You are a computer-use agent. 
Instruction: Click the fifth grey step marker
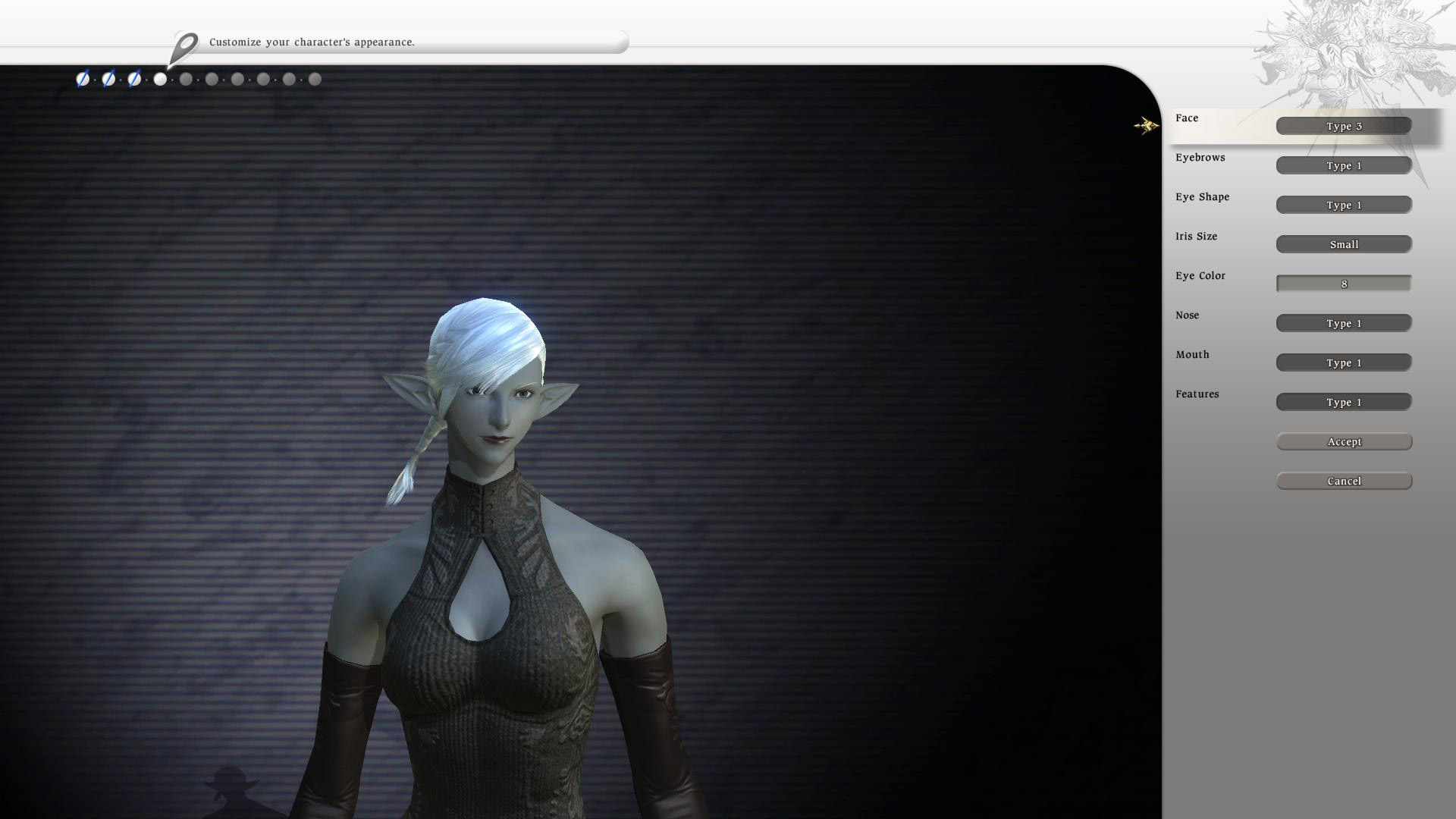tap(186, 79)
